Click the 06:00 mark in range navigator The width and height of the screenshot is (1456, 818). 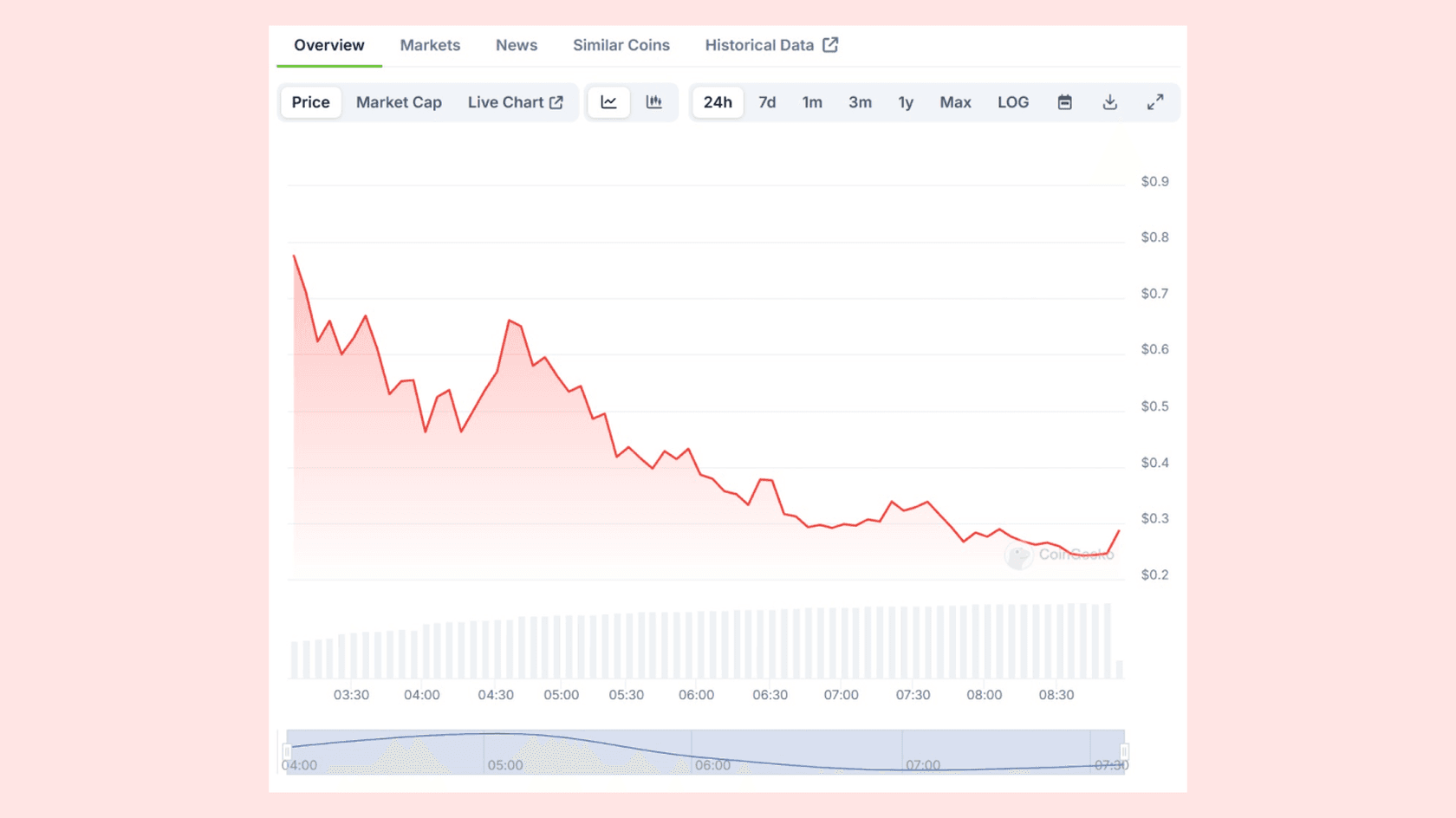point(712,765)
